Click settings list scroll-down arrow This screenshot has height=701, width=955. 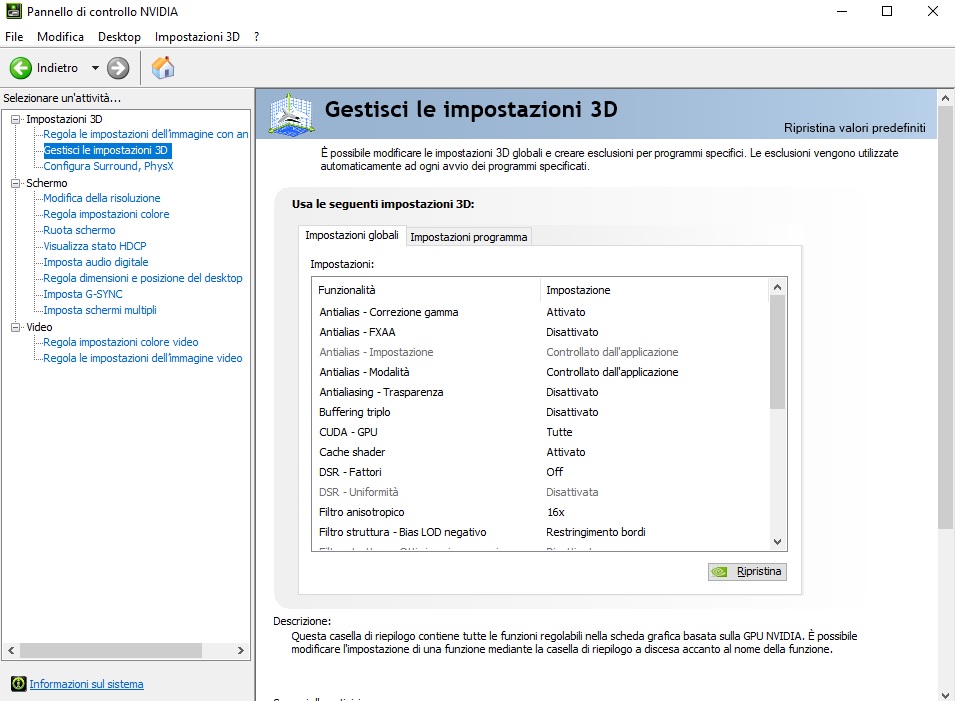tap(777, 541)
